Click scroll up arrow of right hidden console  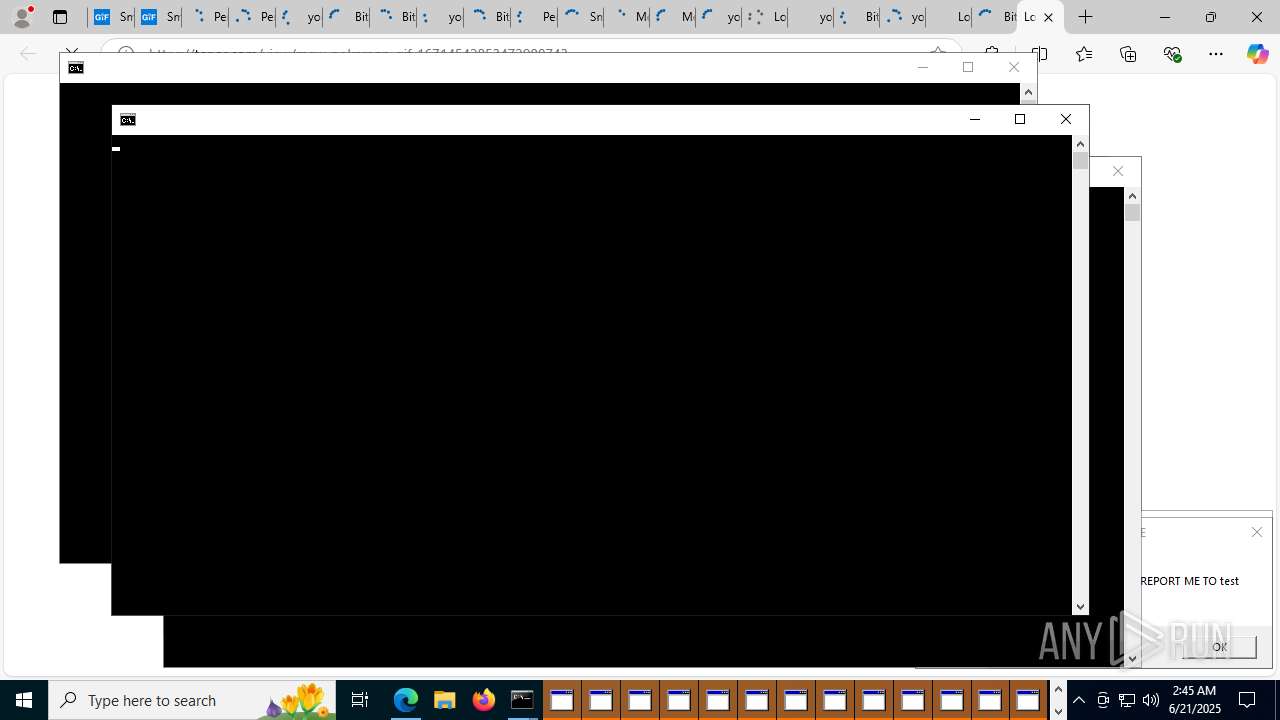click(1132, 196)
